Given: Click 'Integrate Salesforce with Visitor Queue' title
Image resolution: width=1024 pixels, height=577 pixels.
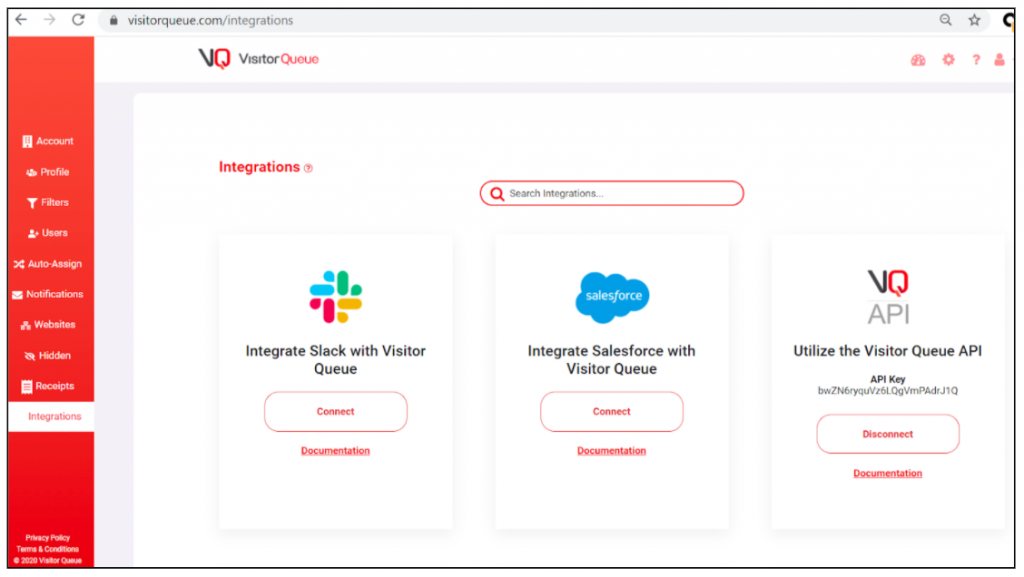Looking at the screenshot, I should coord(612,360).
